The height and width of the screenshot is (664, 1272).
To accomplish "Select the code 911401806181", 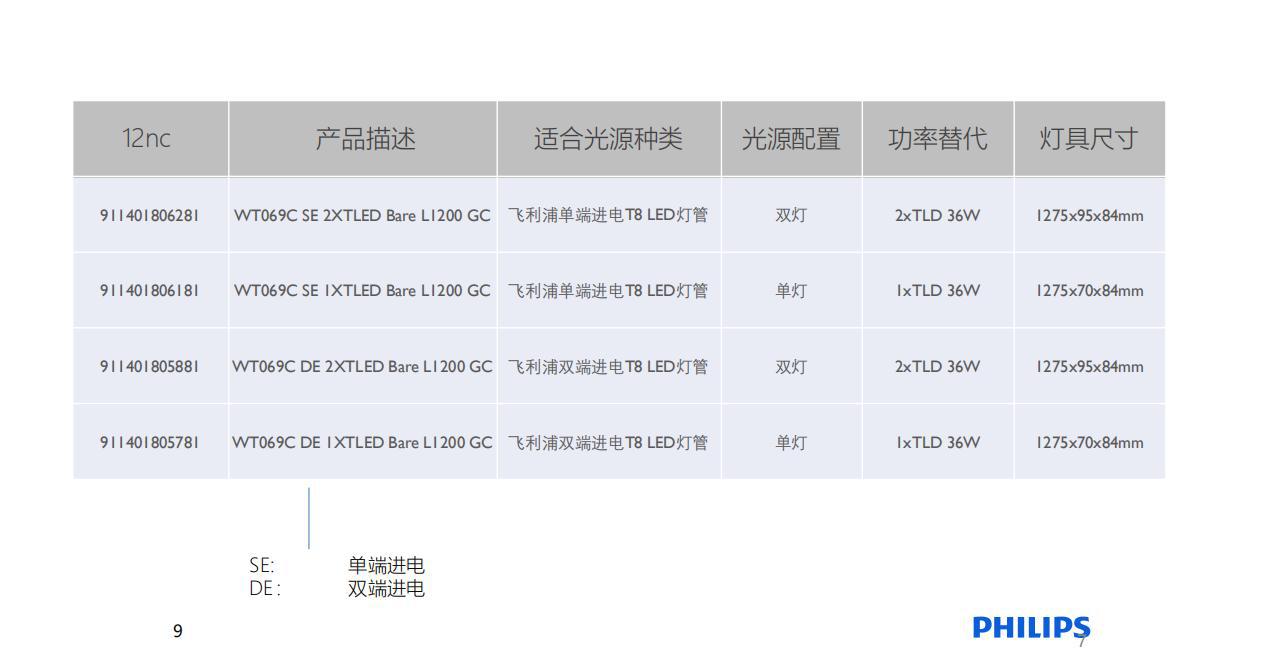I will click(x=150, y=291).
